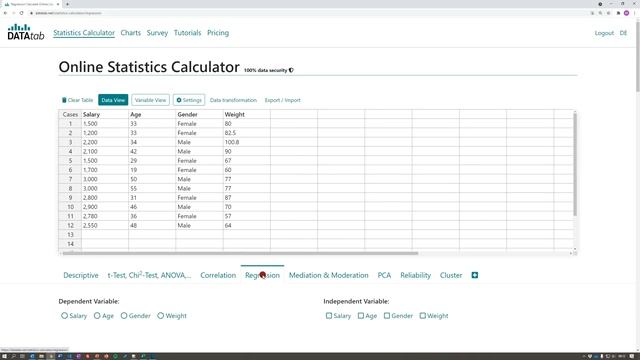Click the DATAtab logo
640x360 pixels.
point(26,32)
